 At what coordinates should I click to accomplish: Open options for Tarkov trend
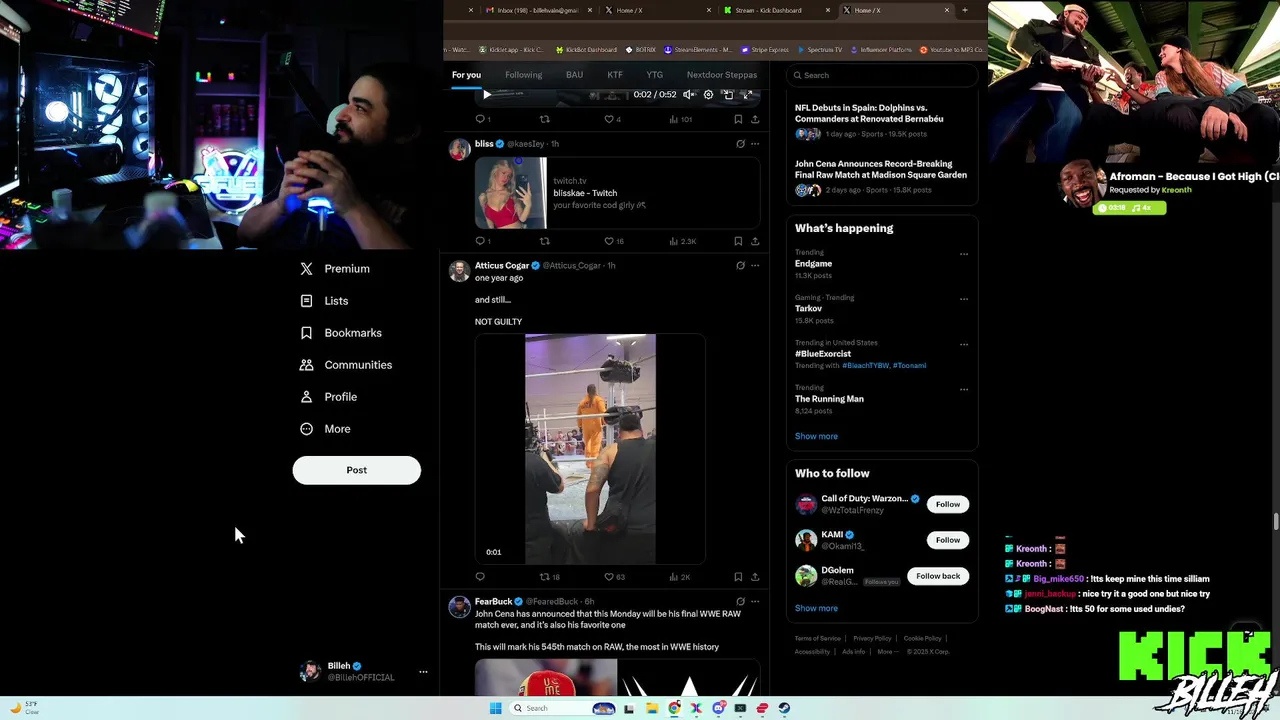pos(964,299)
